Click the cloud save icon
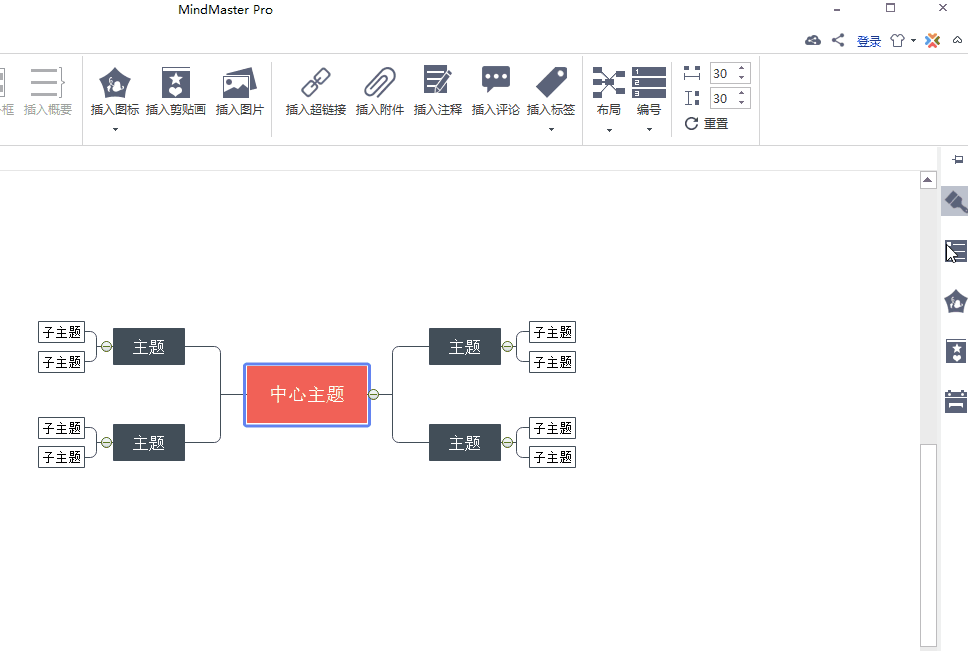The height and width of the screenshot is (651, 968). point(813,41)
